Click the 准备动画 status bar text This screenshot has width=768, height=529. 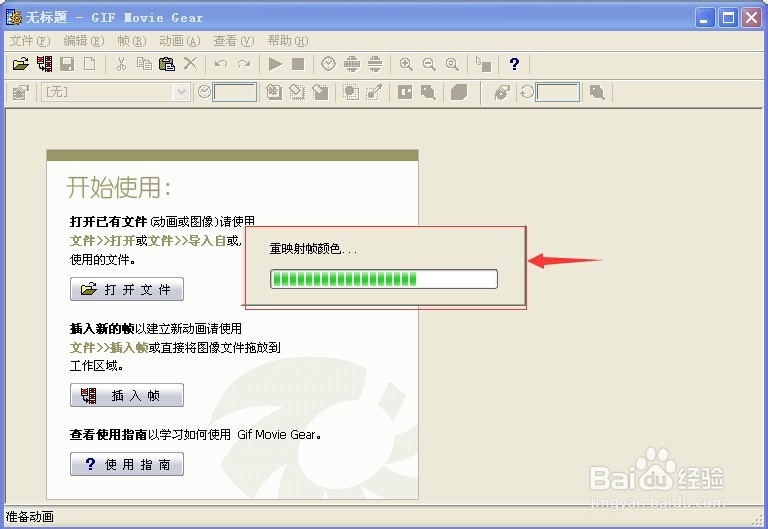coord(29,517)
